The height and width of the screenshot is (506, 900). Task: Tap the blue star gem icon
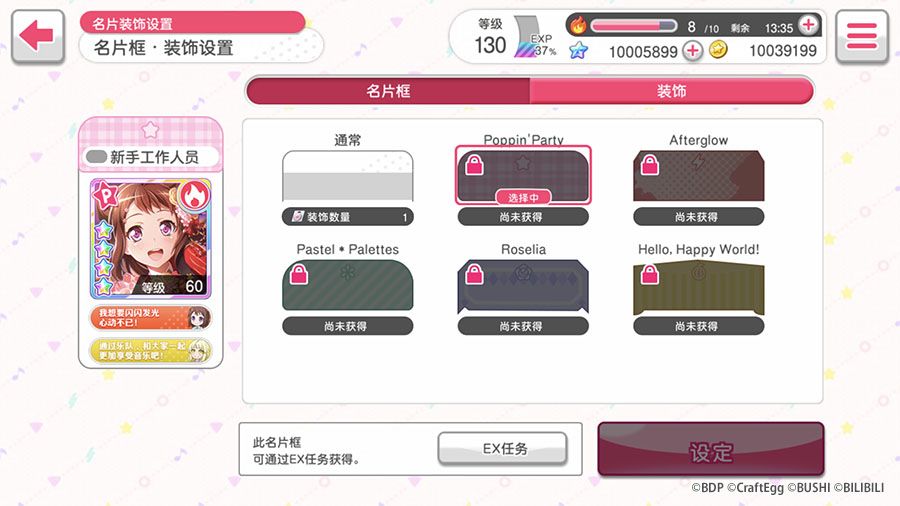[x=579, y=50]
